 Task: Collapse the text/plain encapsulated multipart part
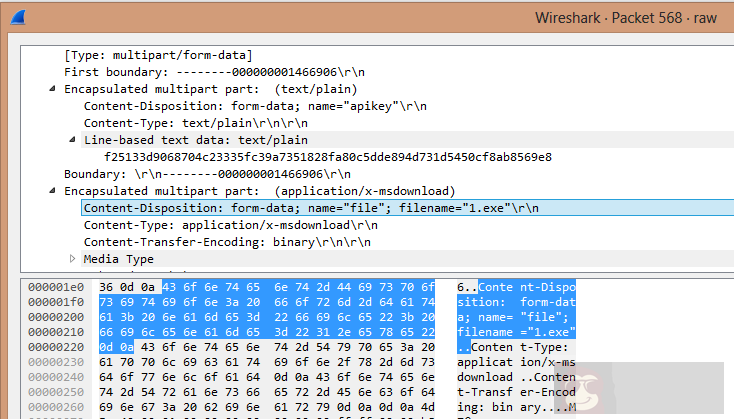tap(53, 89)
